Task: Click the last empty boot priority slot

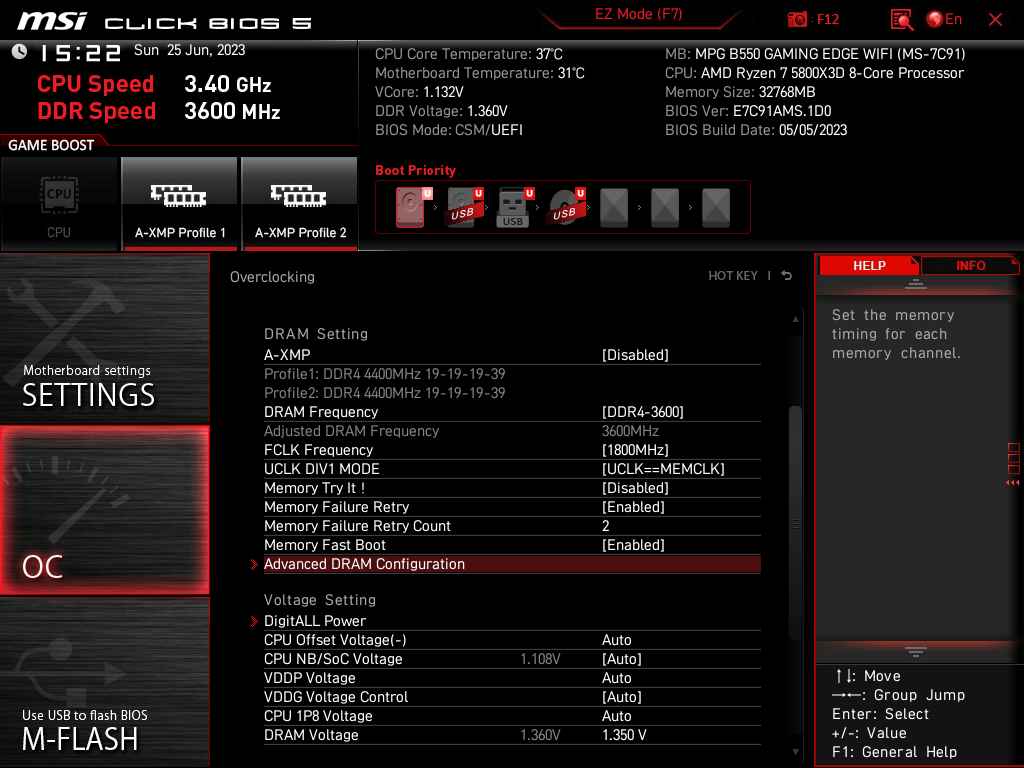Action: (x=716, y=208)
